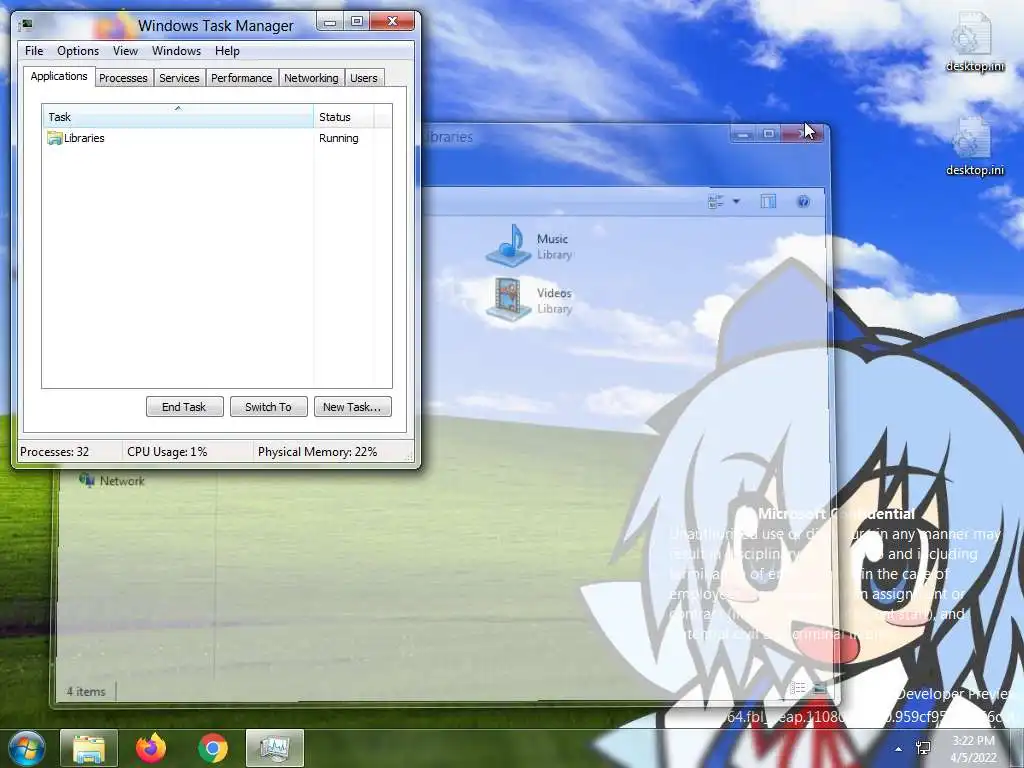
Task: Switch to the Networking tab
Action: click(x=312, y=78)
